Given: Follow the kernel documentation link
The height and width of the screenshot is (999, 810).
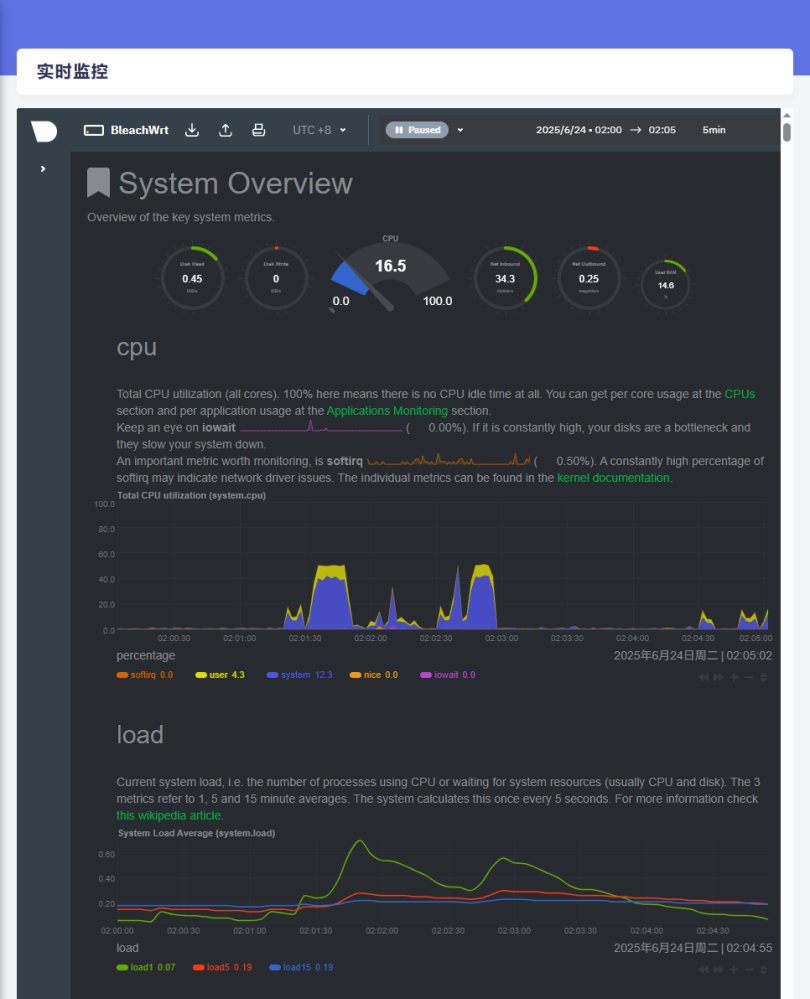Looking at the screenshot, I should (614, 478).
